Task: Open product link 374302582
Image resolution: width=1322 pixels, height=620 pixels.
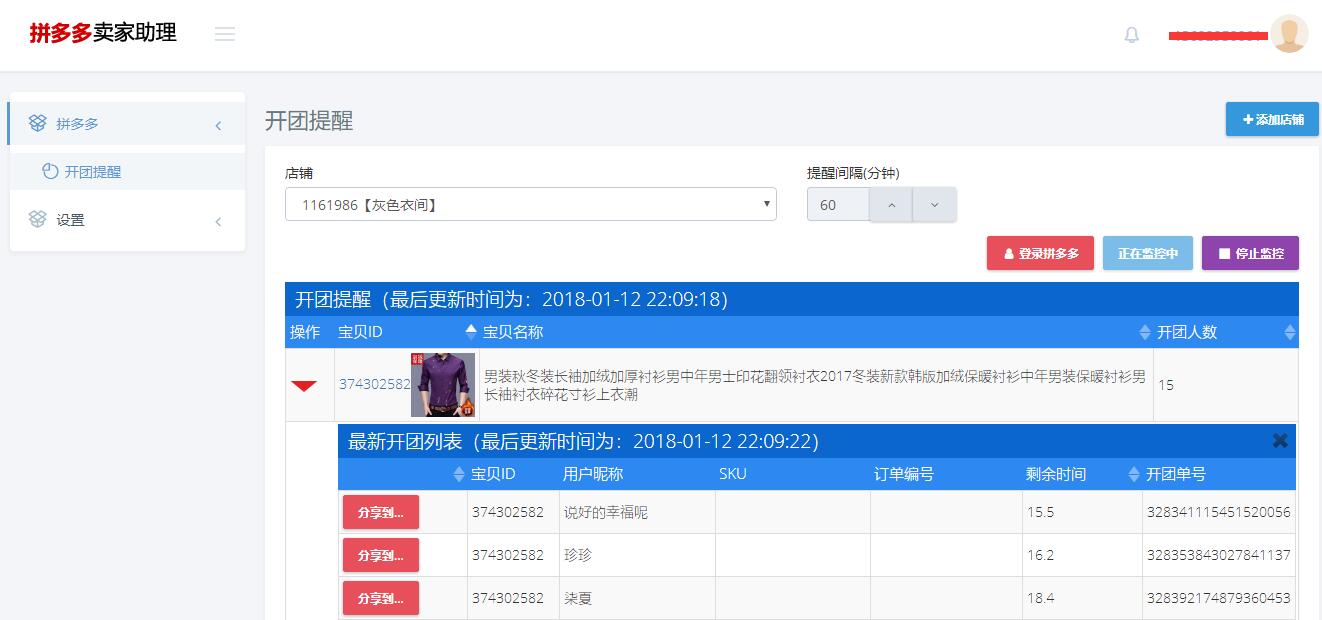Action: [x=374, y=384]
